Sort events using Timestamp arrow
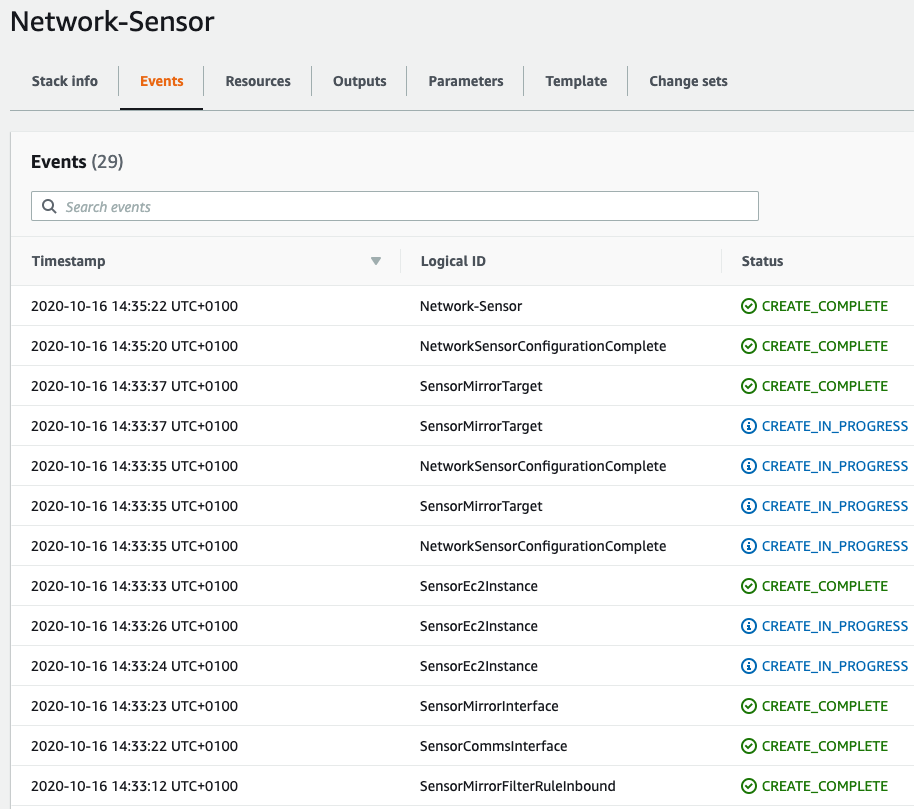The height and width of the screenshot is (809, 914). (x=376, y=261)
